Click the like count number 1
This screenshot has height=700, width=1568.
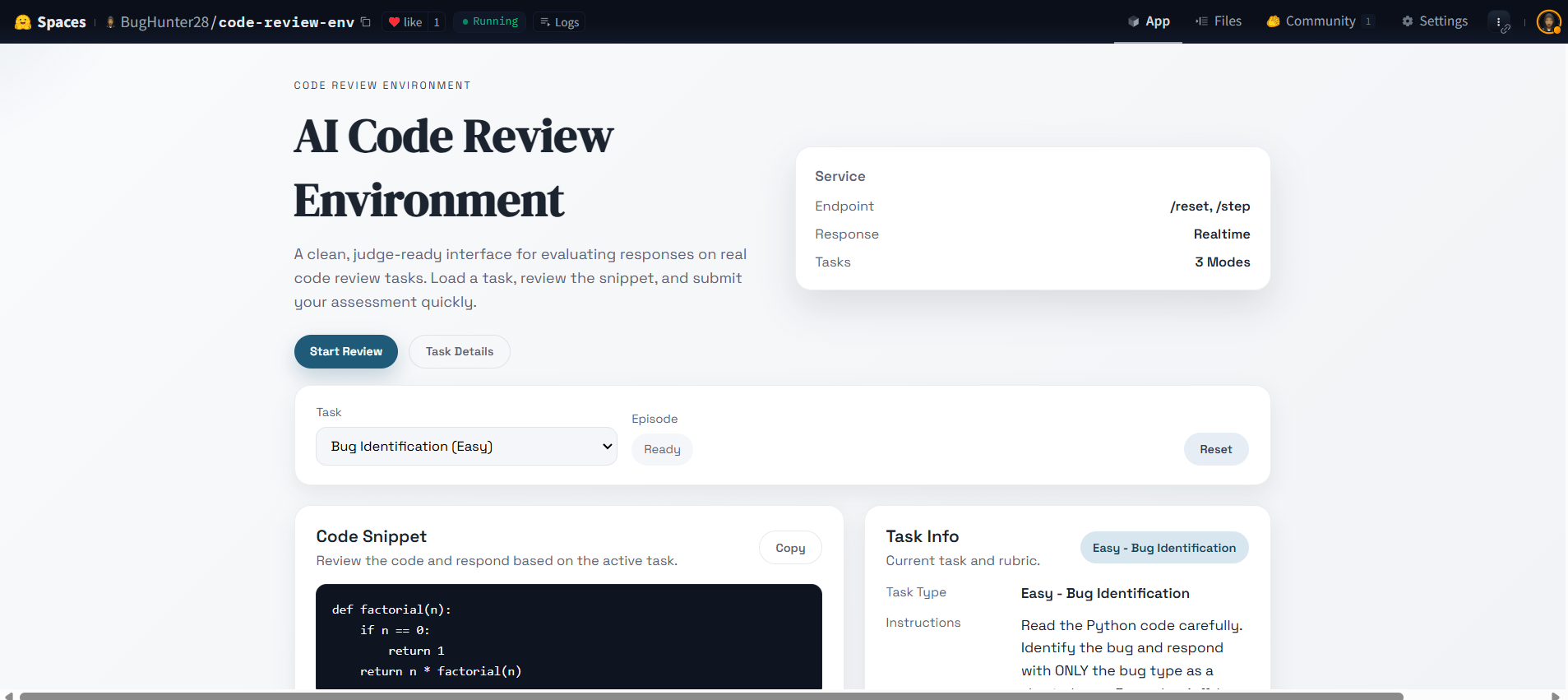pos(437,22)
